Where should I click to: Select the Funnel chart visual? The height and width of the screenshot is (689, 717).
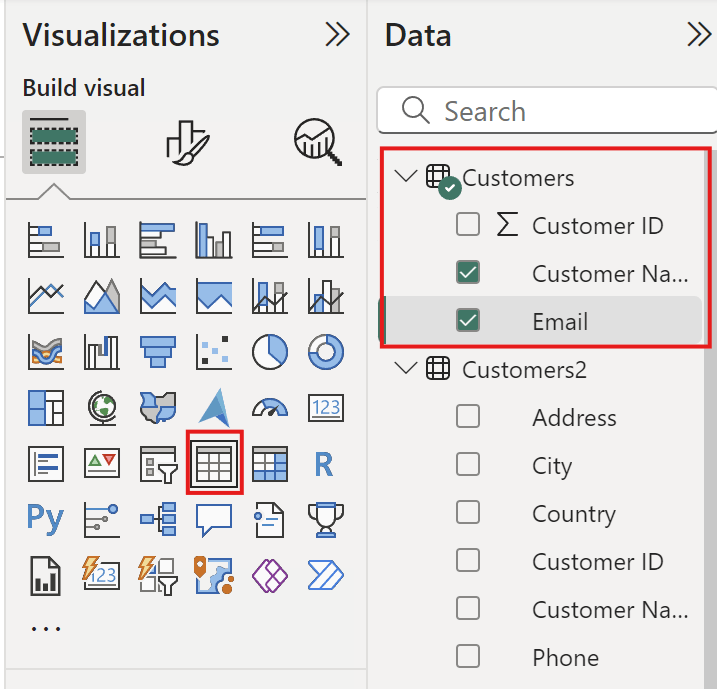click(x=157, y=351)
